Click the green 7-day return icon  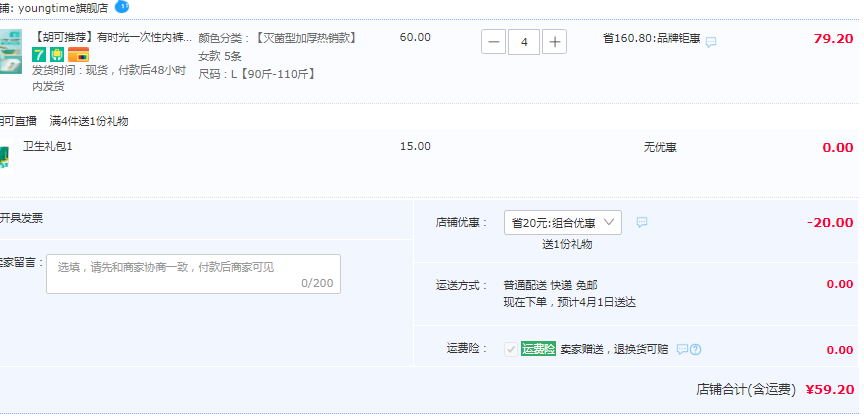[39, 55]
